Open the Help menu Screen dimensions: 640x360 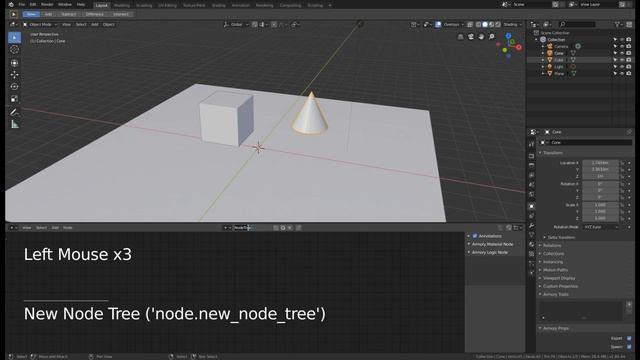(81, 4)
